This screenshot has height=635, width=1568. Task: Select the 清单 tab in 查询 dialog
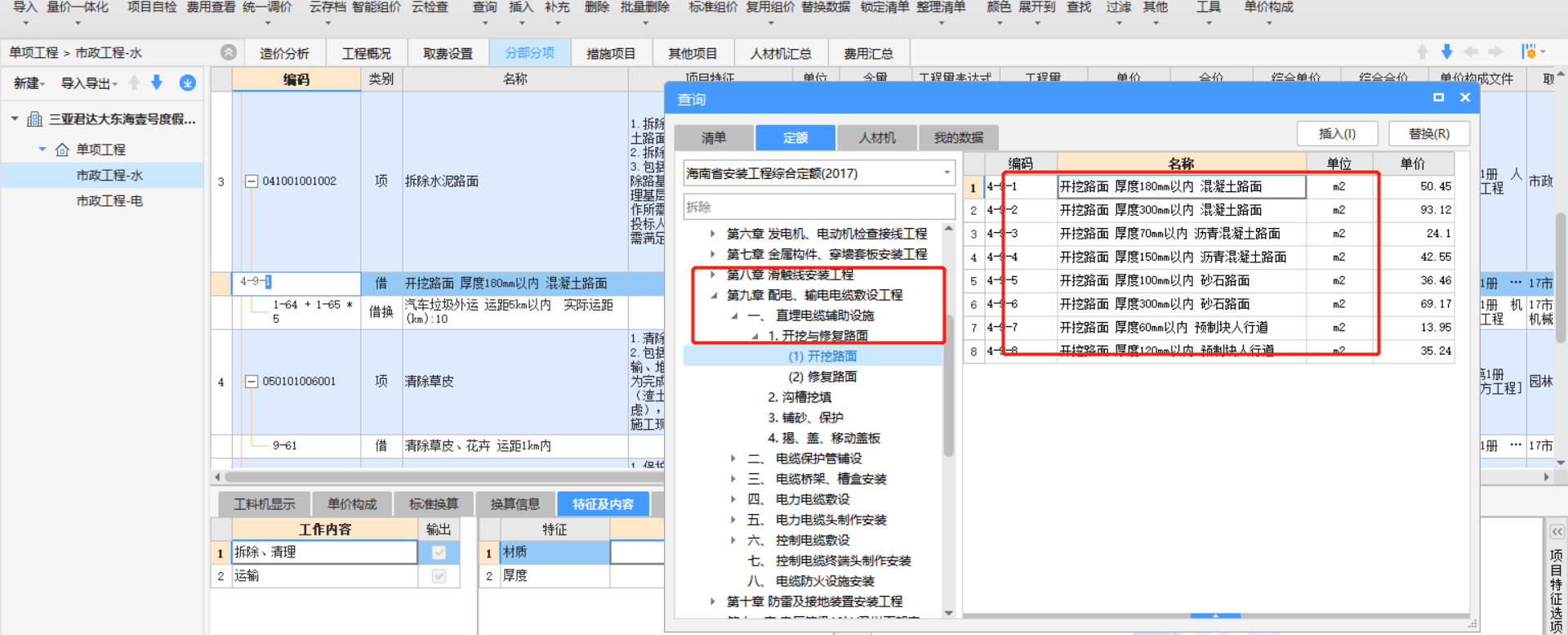click(x=714, y=137)
